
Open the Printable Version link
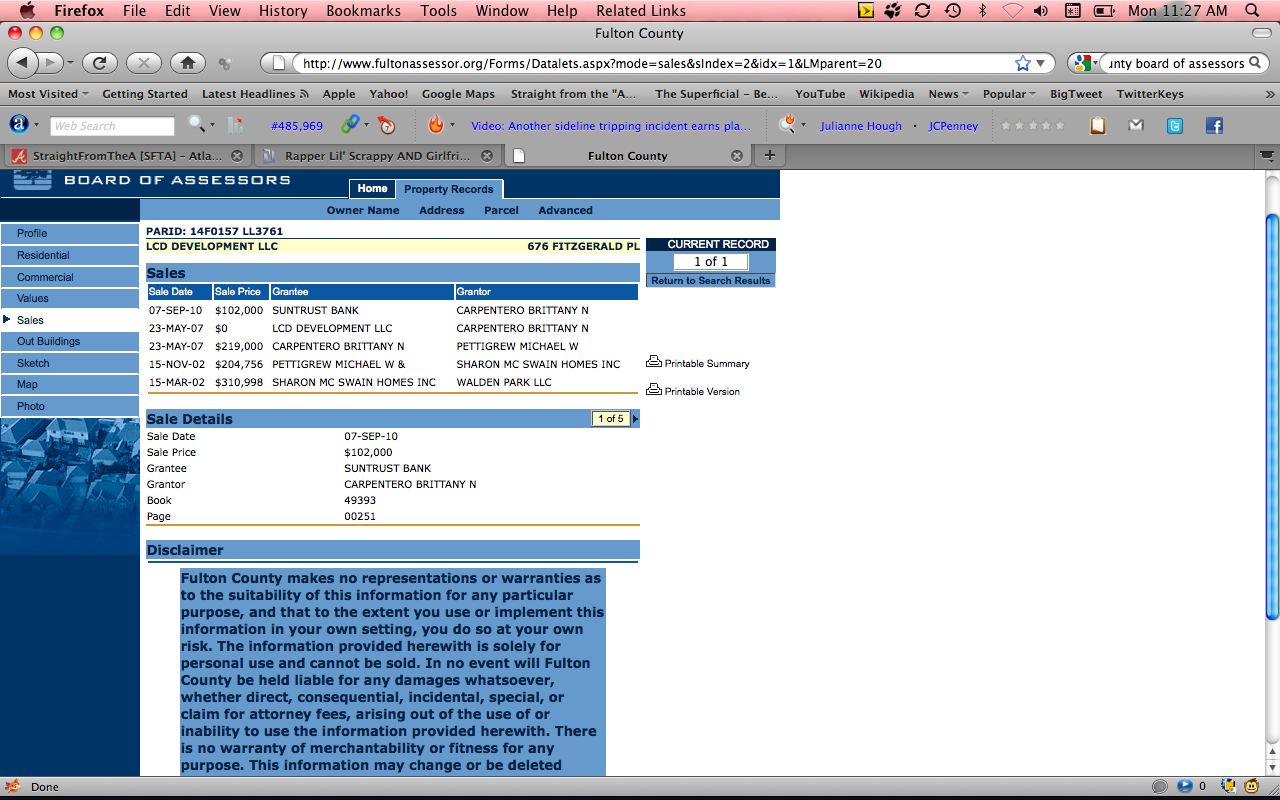702,392
